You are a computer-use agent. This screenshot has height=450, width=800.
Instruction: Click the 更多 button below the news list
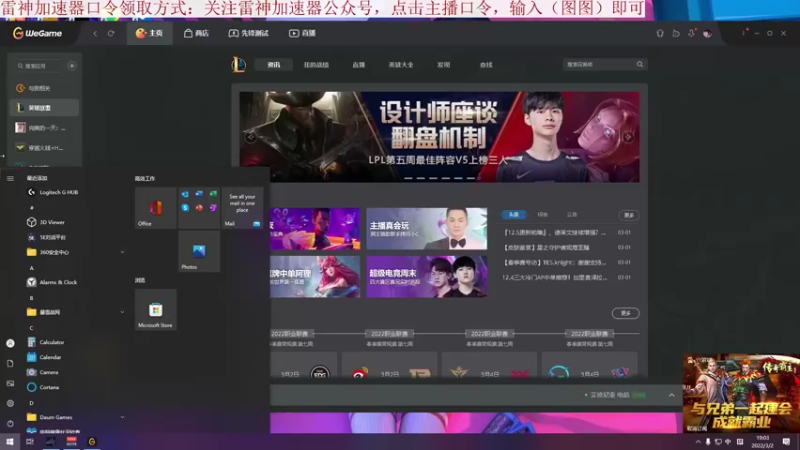[626, 313]
